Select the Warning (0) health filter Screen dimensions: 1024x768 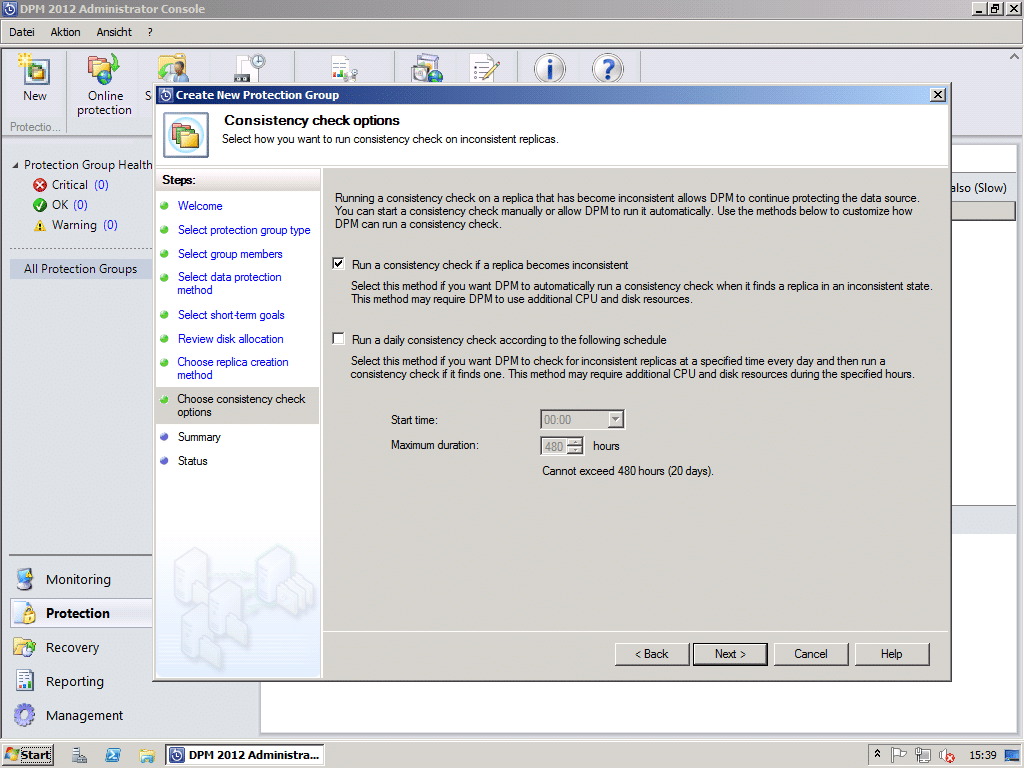[x=85, y=225]
